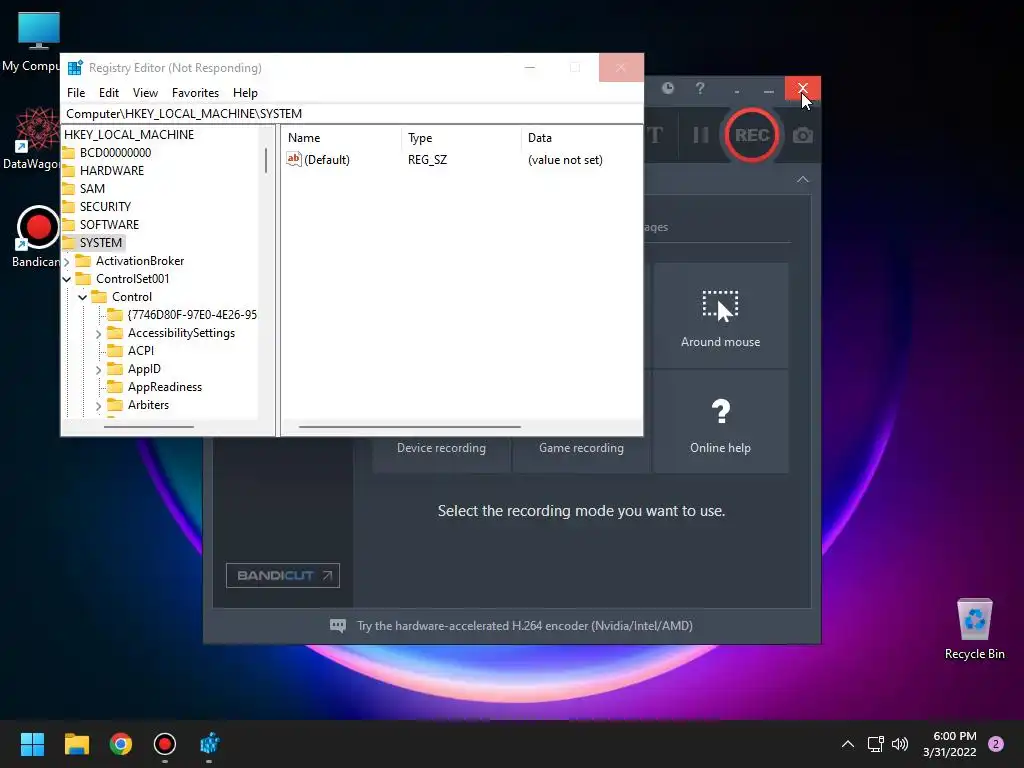Click the tree pane horizontal scrollbar
The width and height of the screenshot is (1024, 768).
(x=149, y=427)
